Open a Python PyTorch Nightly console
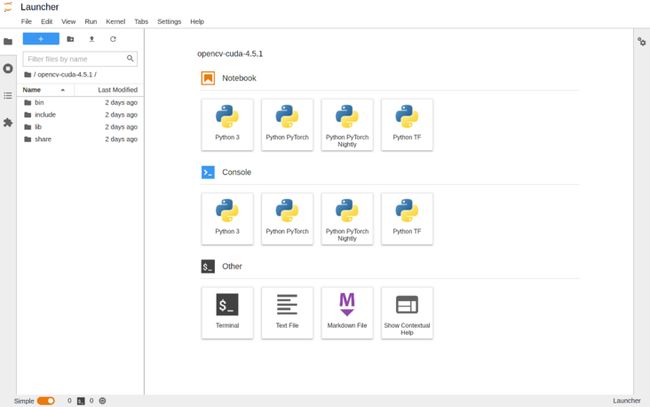The width and height of the screenshot is (650, 407). [x=347, y=219]
